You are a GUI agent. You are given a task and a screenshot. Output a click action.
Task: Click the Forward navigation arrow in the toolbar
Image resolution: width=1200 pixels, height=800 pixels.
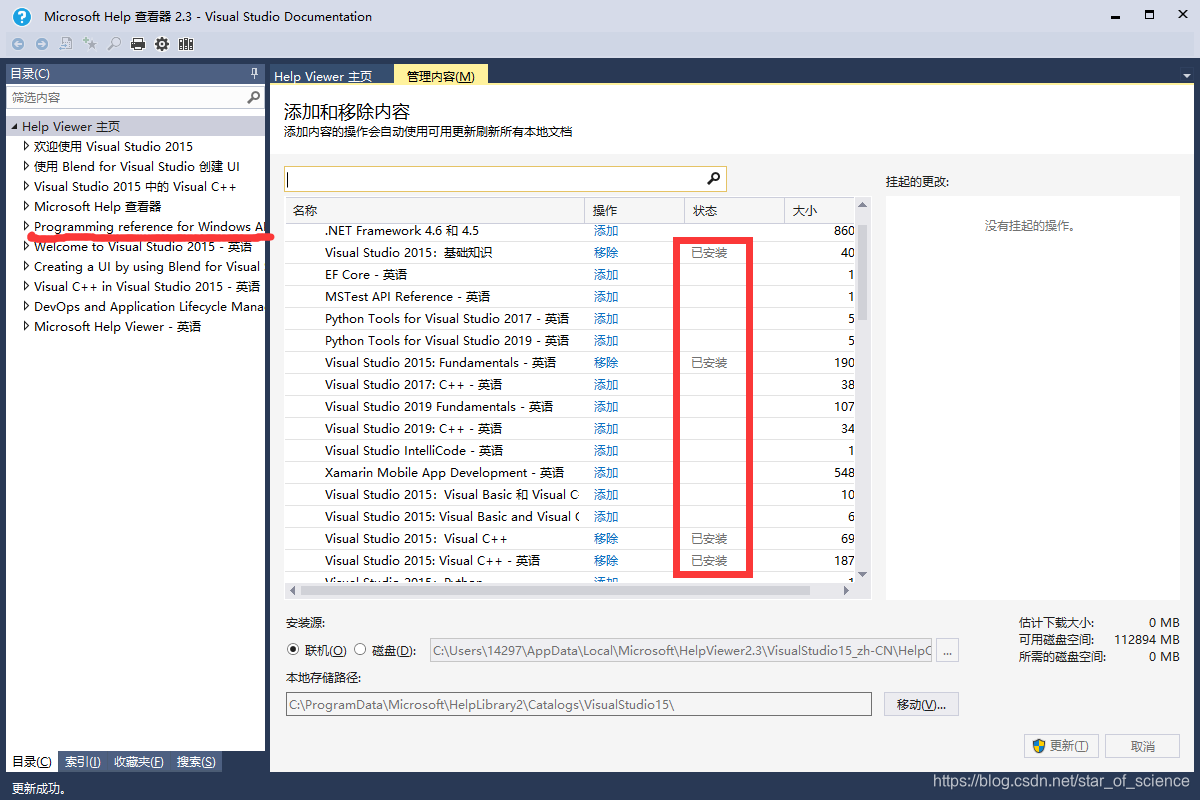[x=41, y=44]
